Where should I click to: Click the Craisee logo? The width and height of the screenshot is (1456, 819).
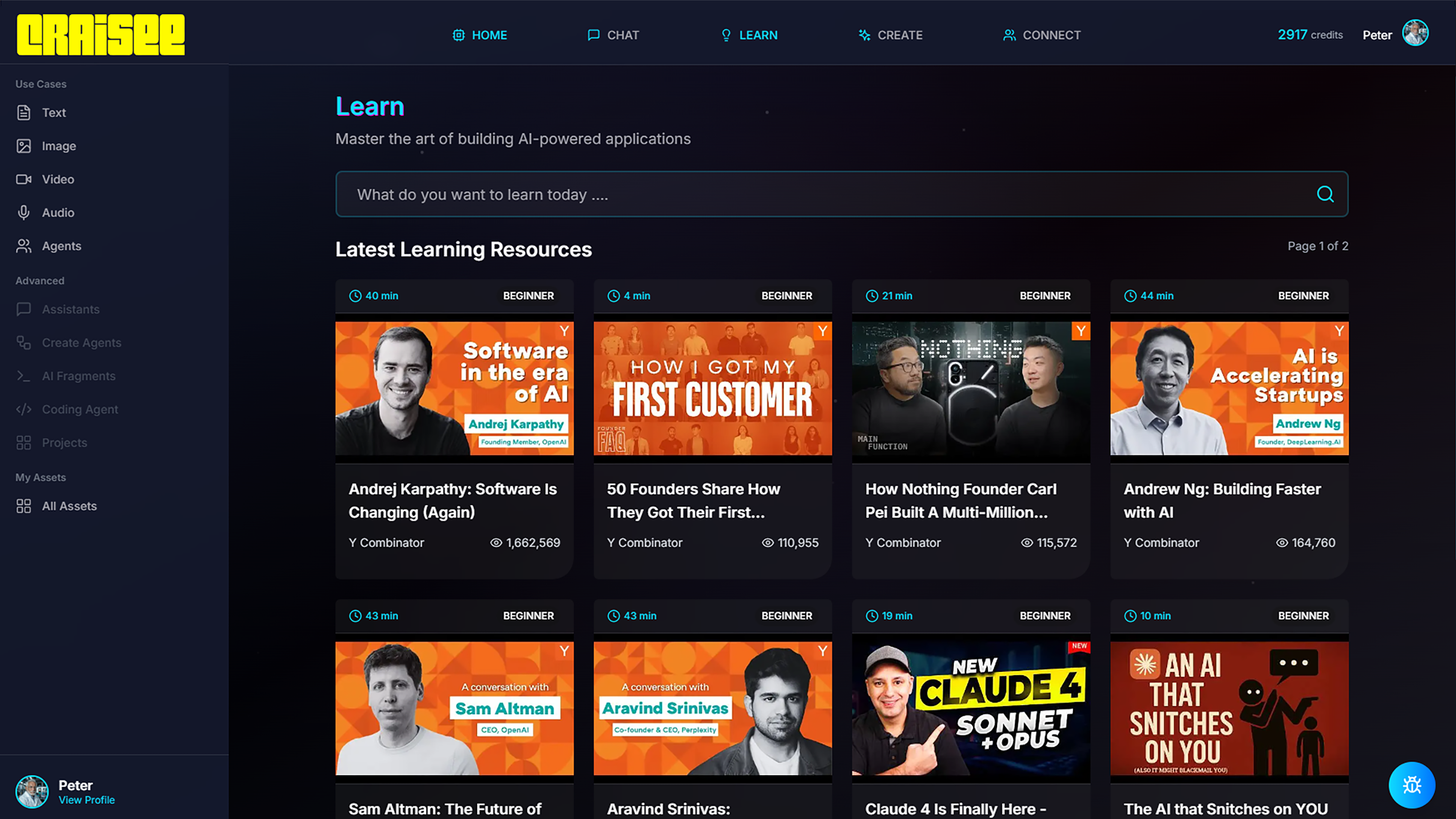[100, 35]
